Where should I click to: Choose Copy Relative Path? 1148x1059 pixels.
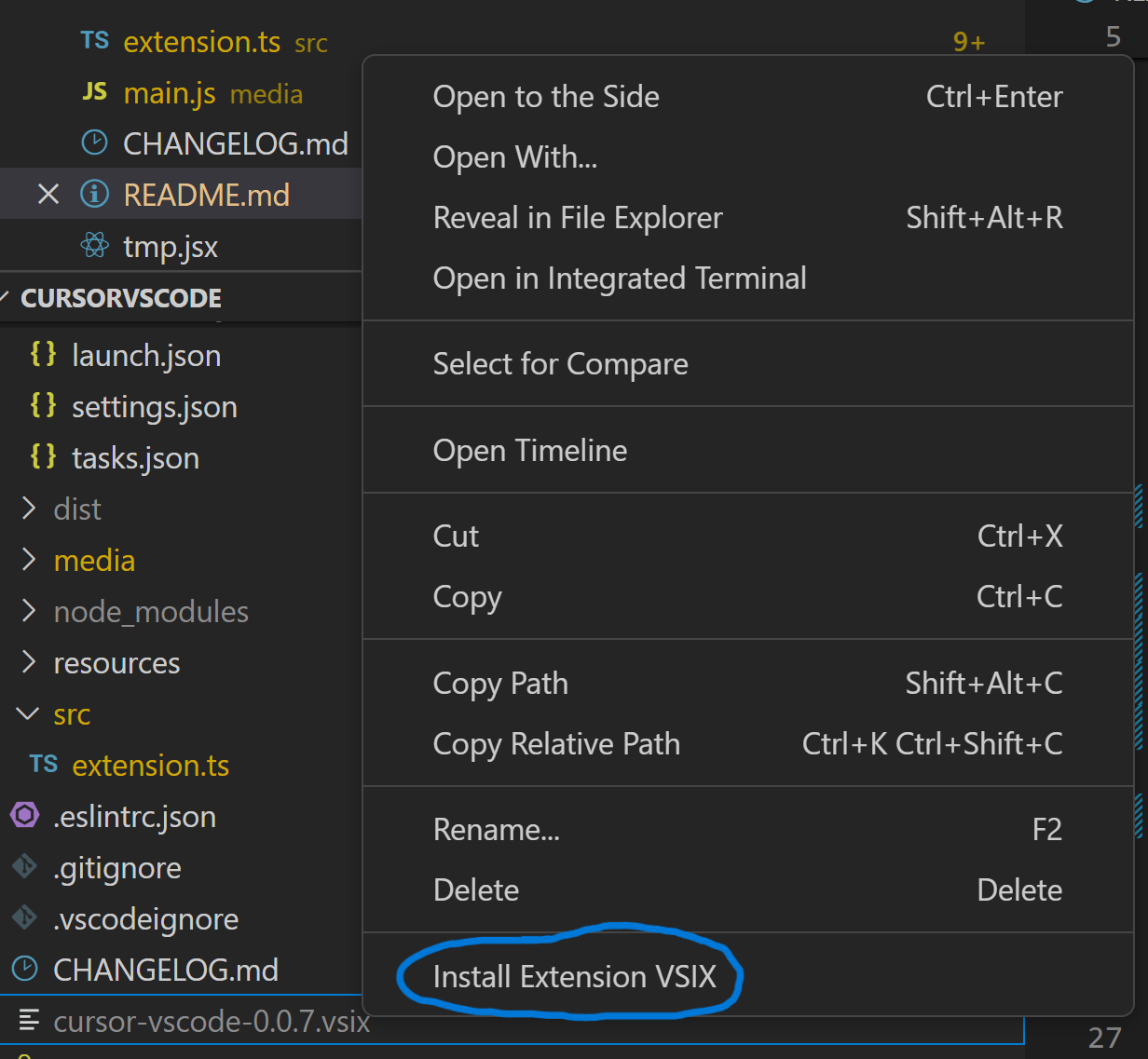click(x=747, y=744)
